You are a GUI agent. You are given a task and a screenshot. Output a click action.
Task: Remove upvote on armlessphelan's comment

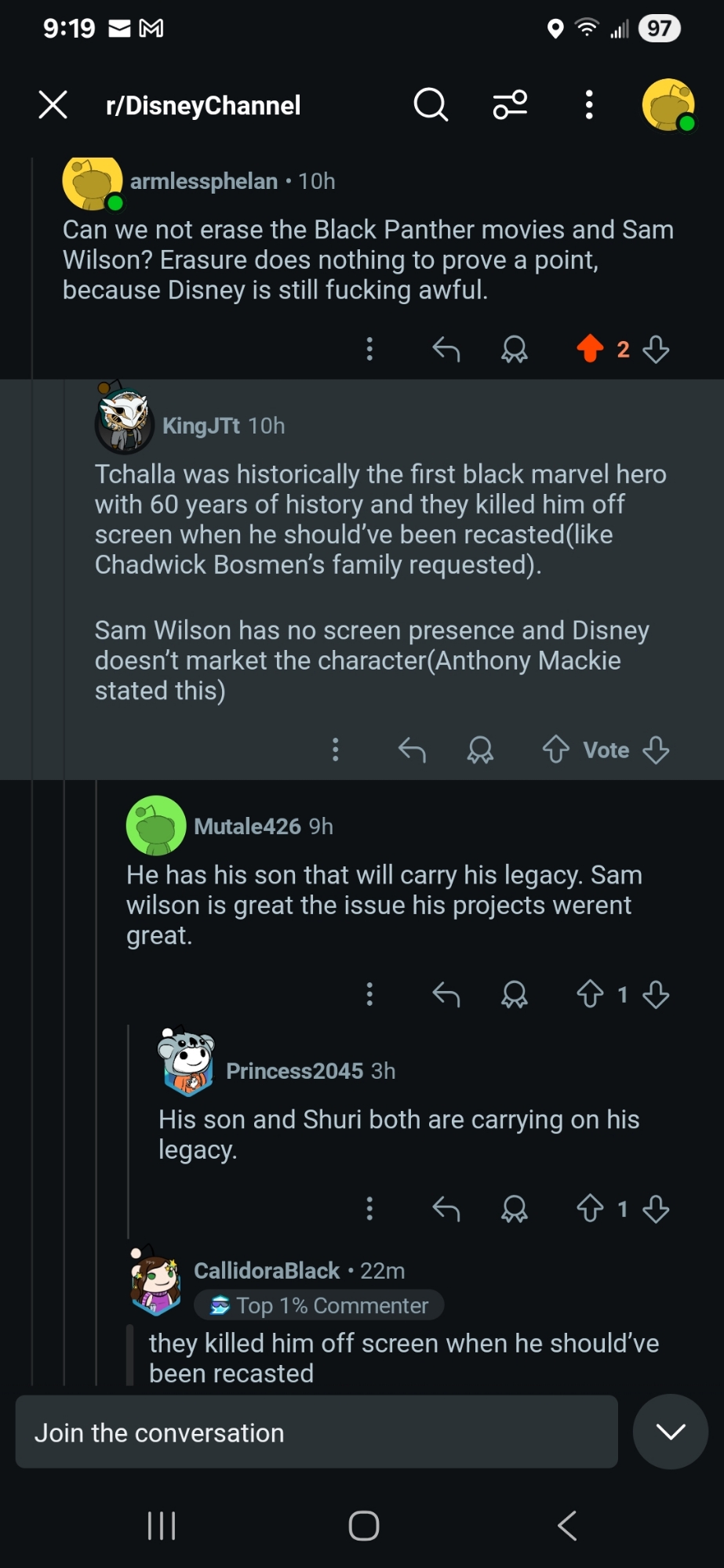(x=590, y=349)
